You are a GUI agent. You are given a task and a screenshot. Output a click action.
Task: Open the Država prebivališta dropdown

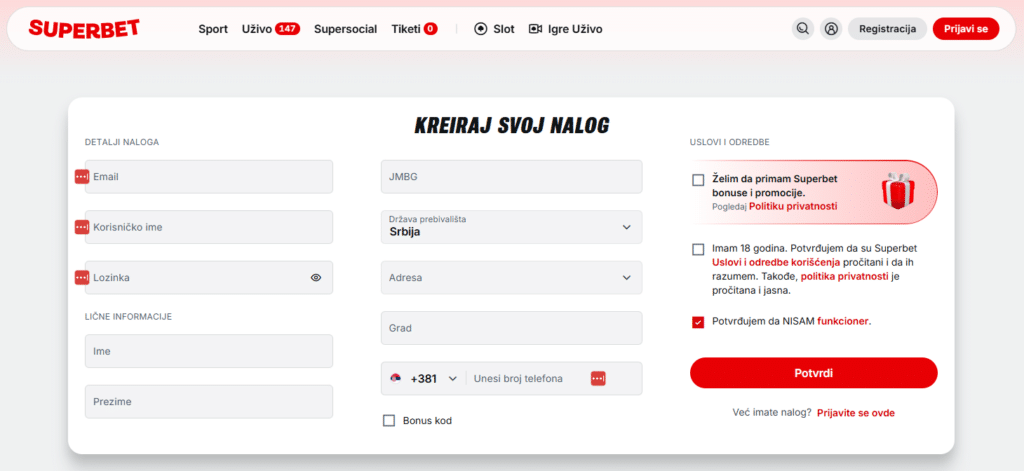[x=511, y=227]
